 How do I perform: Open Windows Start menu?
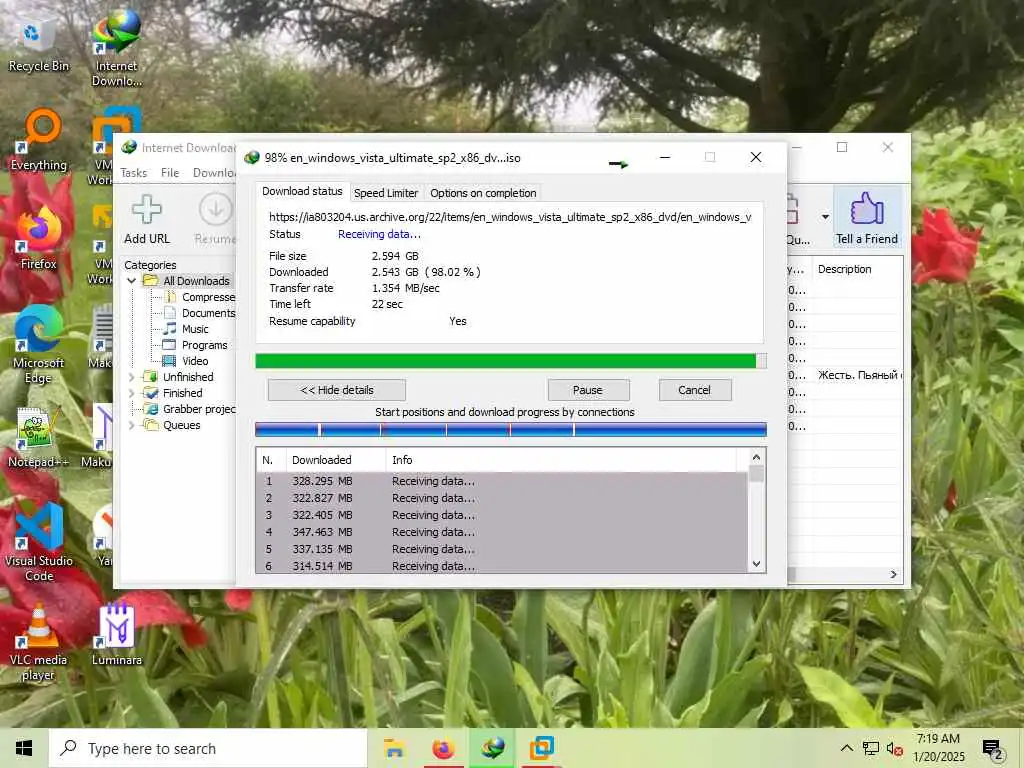point(24,748)
